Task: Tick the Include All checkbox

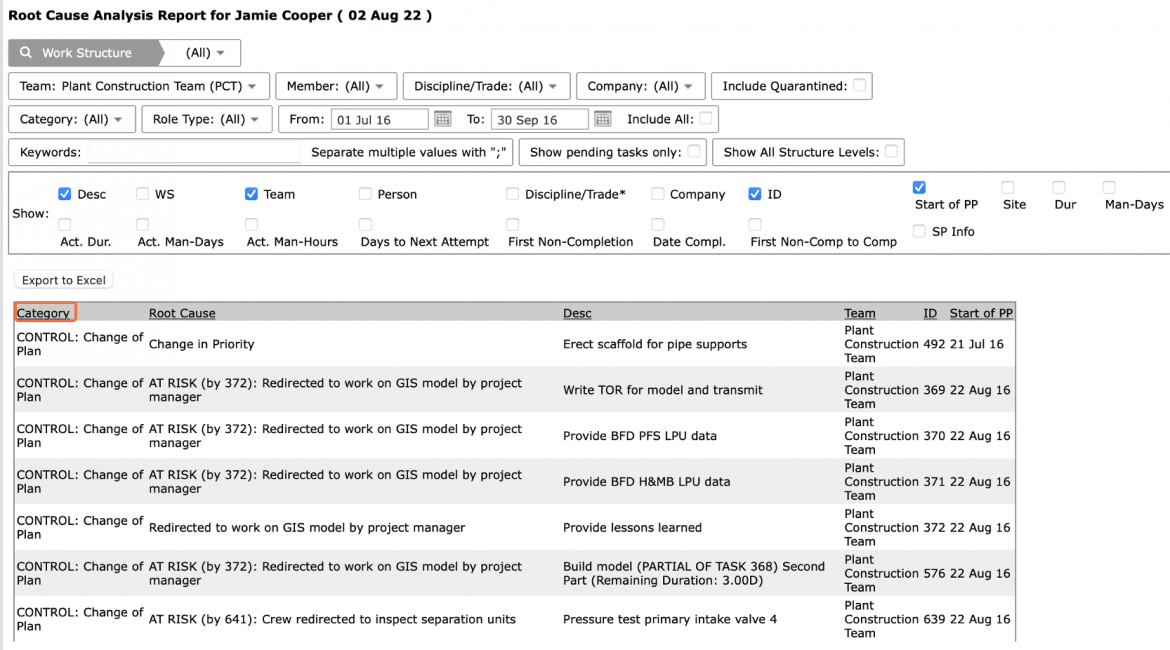Action: [x=706, y=118]
